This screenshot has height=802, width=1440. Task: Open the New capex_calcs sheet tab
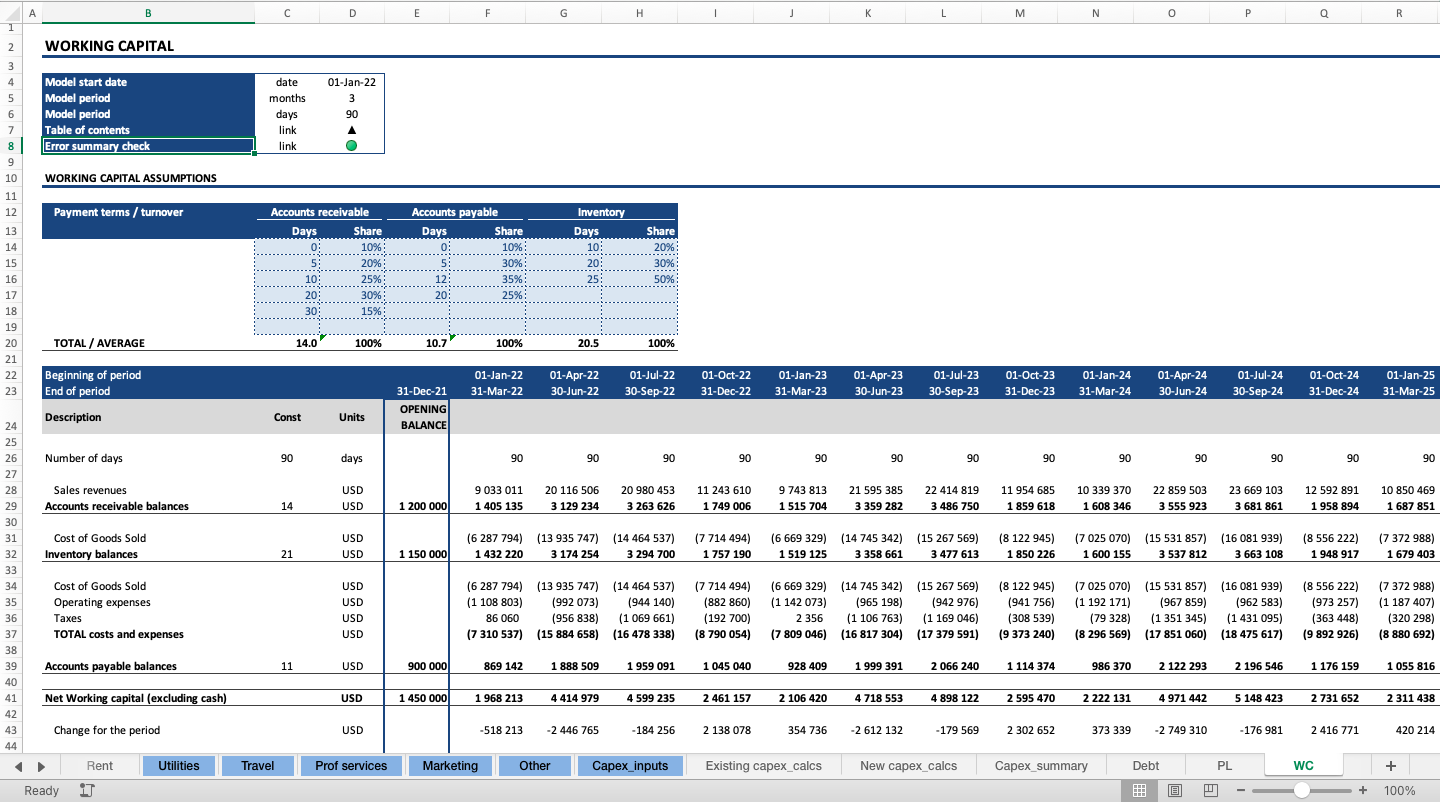pos(909,766)
